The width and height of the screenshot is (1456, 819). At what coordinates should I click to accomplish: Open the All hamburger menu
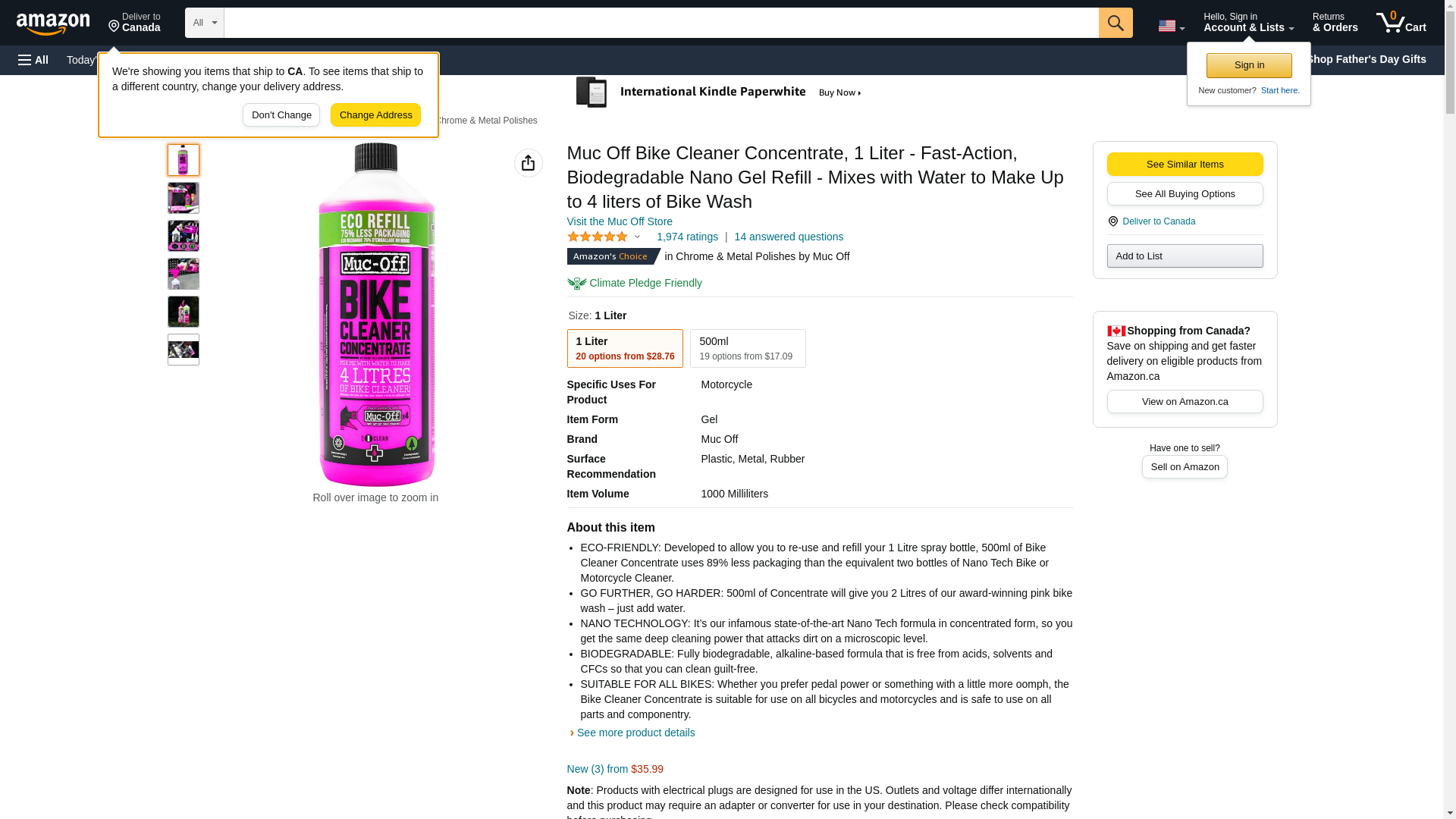click(x=33, y=60)
